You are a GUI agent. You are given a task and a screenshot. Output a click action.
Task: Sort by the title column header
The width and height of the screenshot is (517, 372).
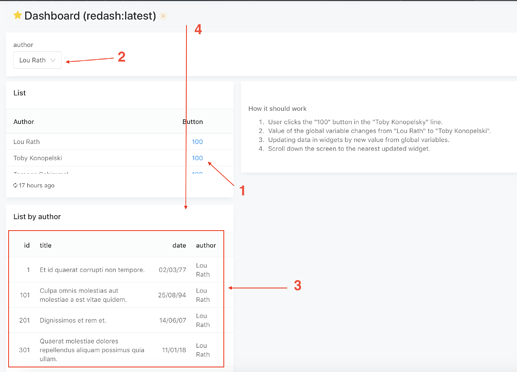(46, 245)
